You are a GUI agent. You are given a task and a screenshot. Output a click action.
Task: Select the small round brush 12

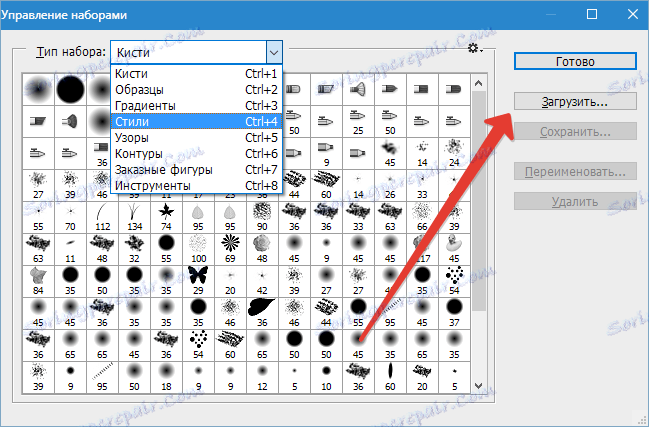point(262,378)
